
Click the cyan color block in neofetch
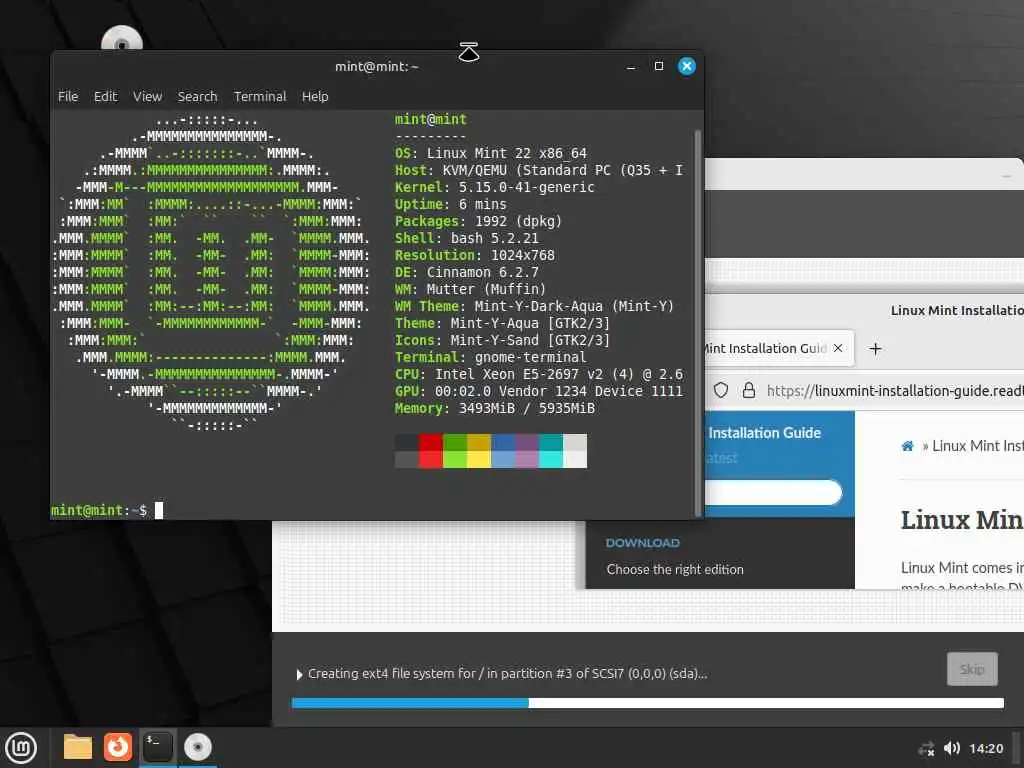click(x=551, y=451)
